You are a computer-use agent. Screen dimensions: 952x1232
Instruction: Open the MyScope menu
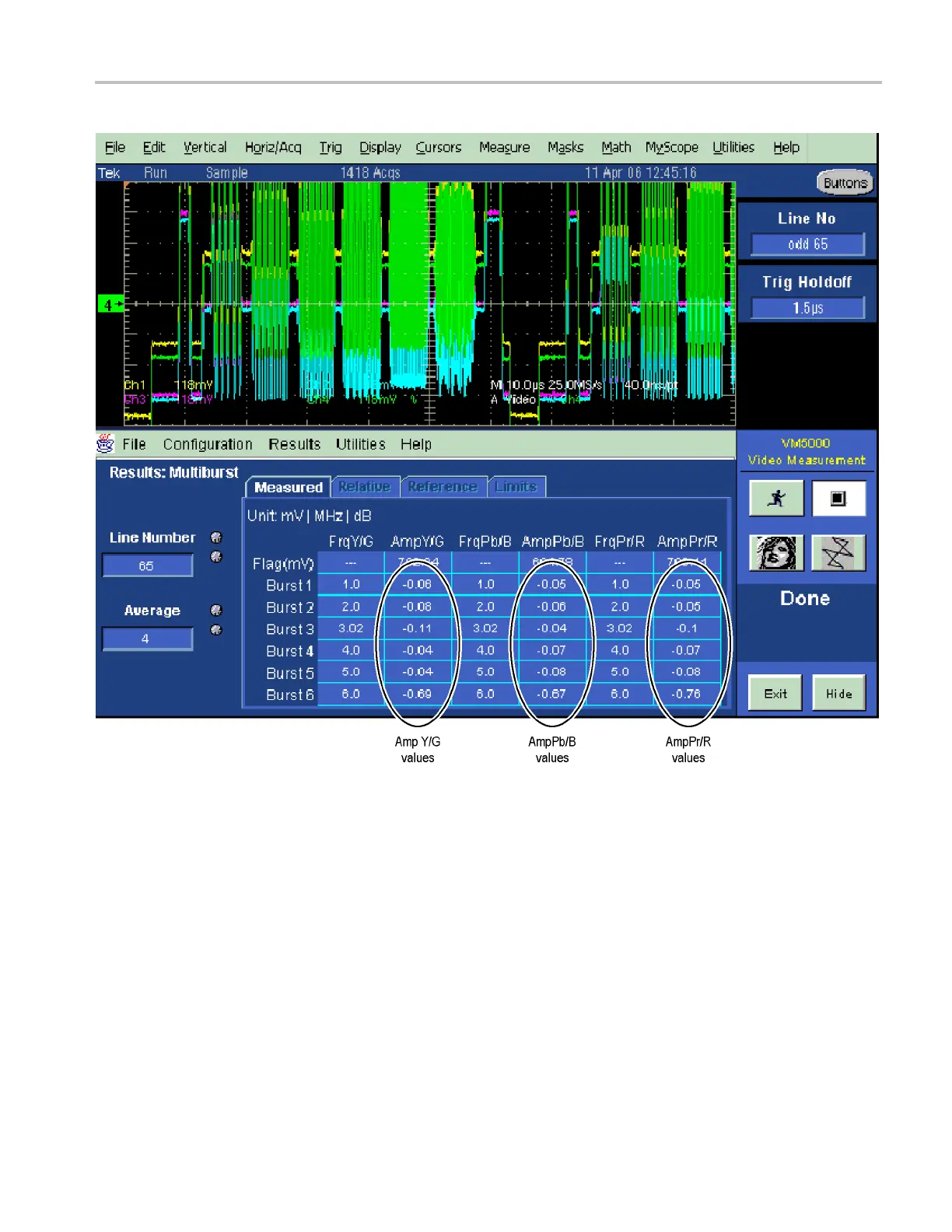(671, 147)
